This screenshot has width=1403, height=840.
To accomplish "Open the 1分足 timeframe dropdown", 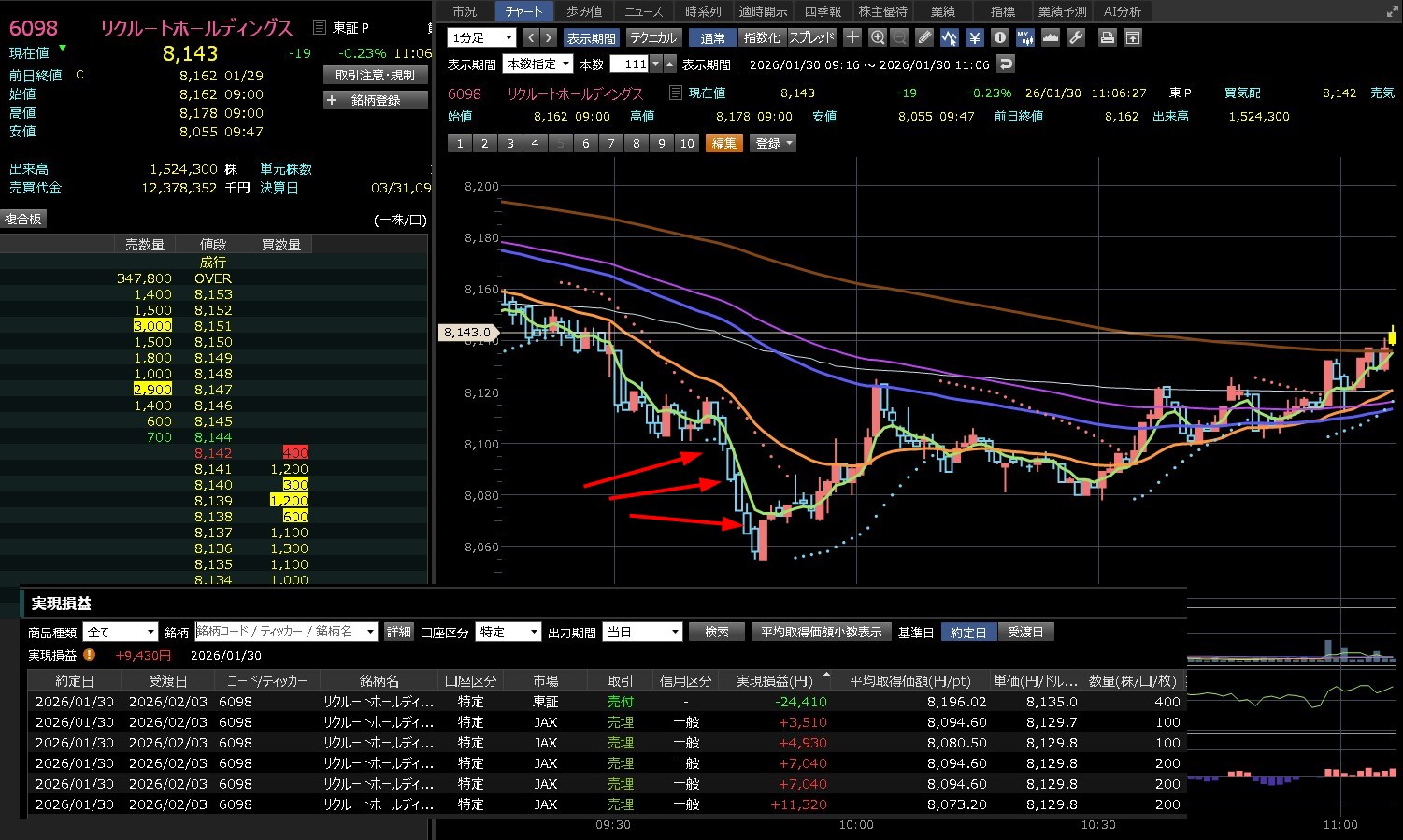I will [481, 37].
